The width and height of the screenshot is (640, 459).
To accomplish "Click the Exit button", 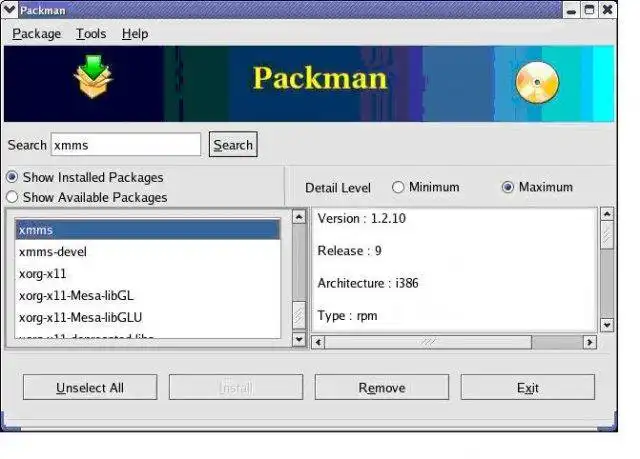I will (528, 387).
